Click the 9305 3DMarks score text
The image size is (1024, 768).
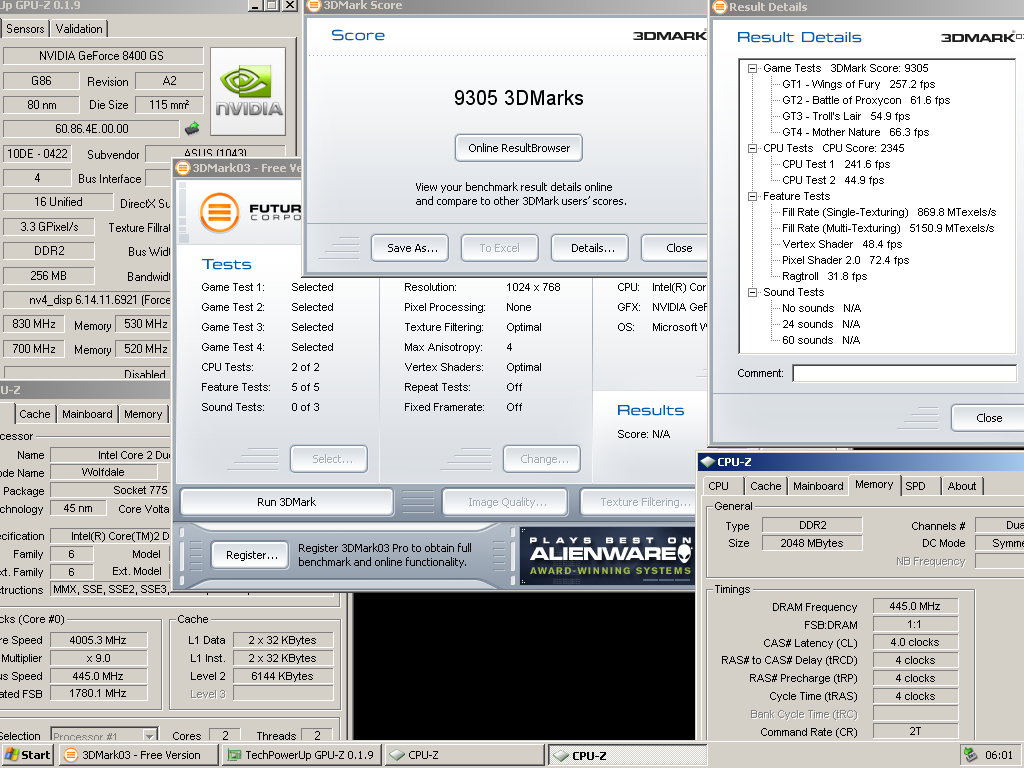click(519, 99)
